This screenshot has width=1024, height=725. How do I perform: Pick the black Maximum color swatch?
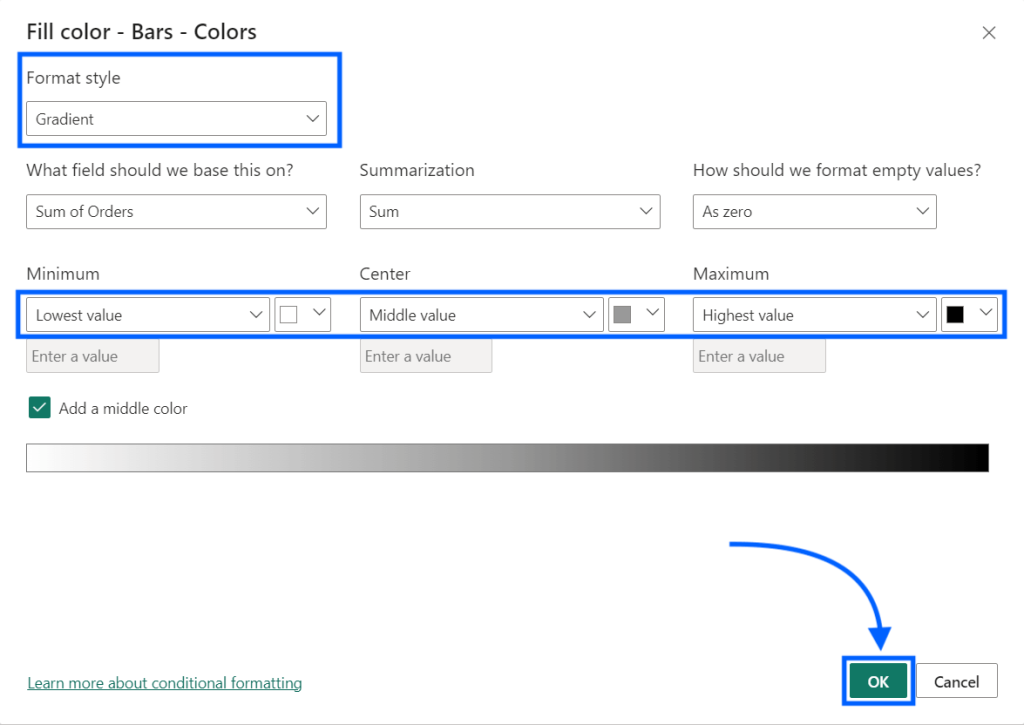(969, 315)
